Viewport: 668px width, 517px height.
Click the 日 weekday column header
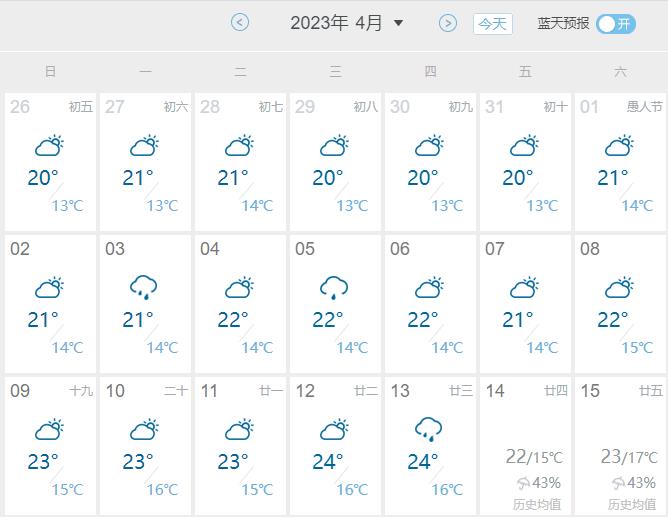click(50, 72)
